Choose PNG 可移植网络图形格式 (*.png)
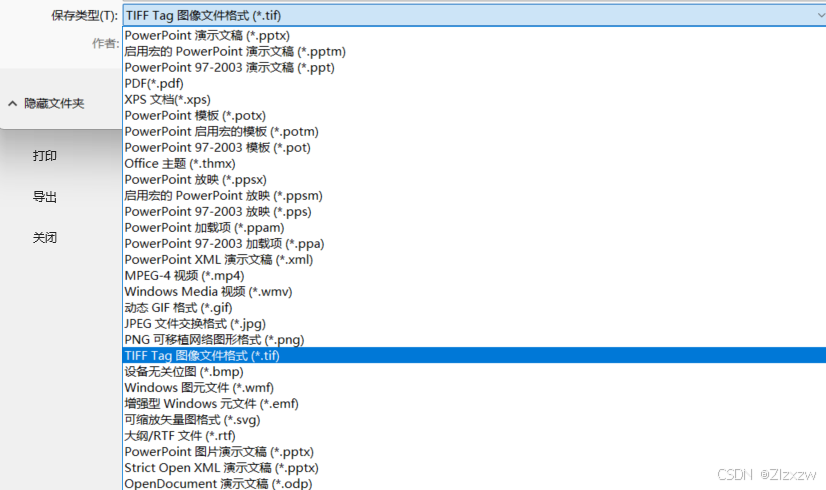826x490 pixels. [474, 340]
